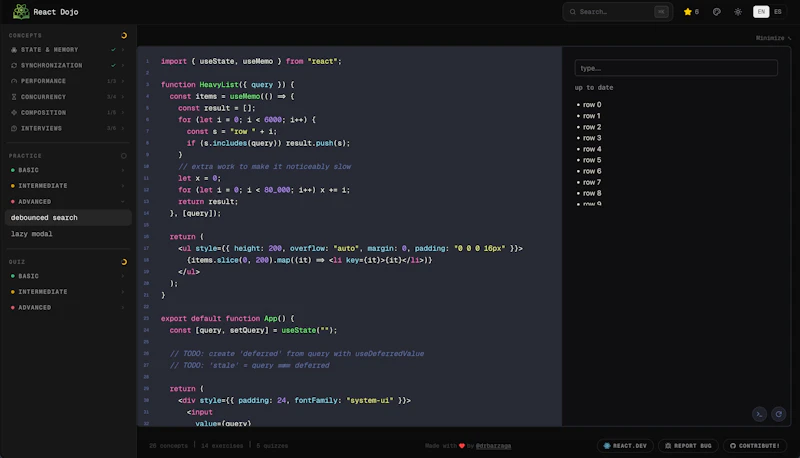The image size is (800, 458).
Task: Click the Concepts progress ring icon
Action: [123, 35]
